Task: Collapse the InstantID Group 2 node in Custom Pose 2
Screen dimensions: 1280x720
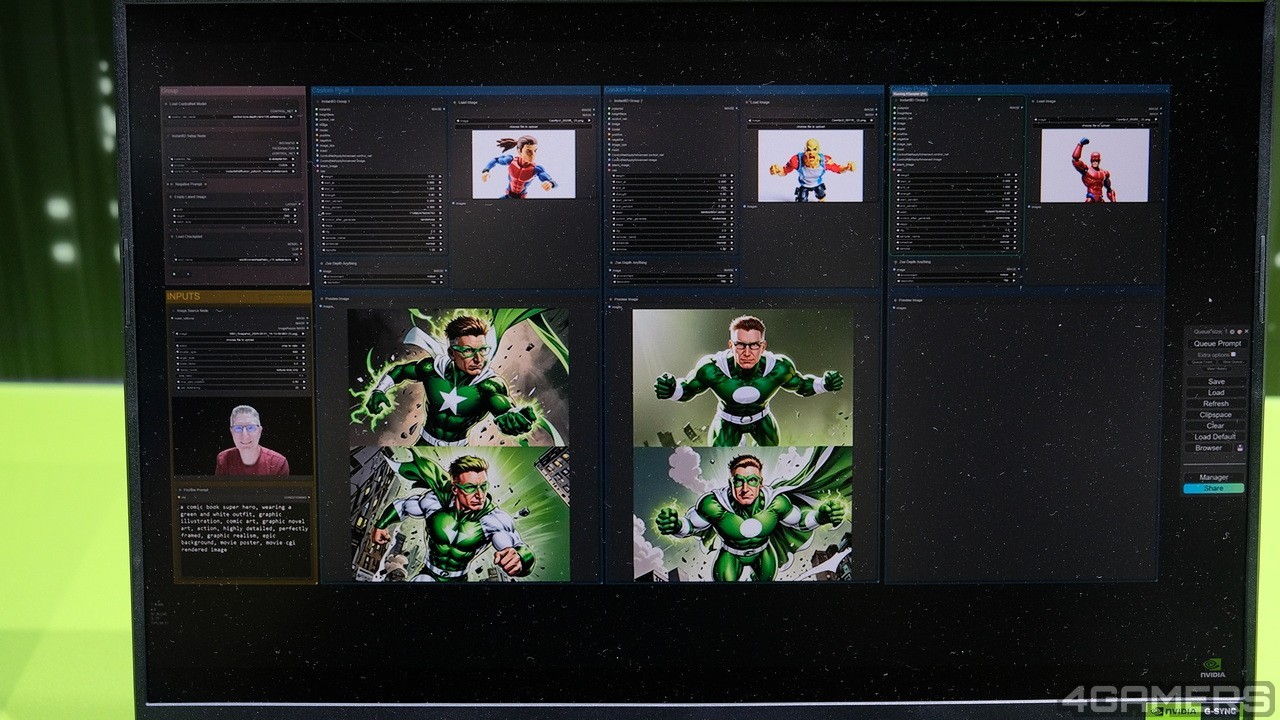Action: [610, 101]
